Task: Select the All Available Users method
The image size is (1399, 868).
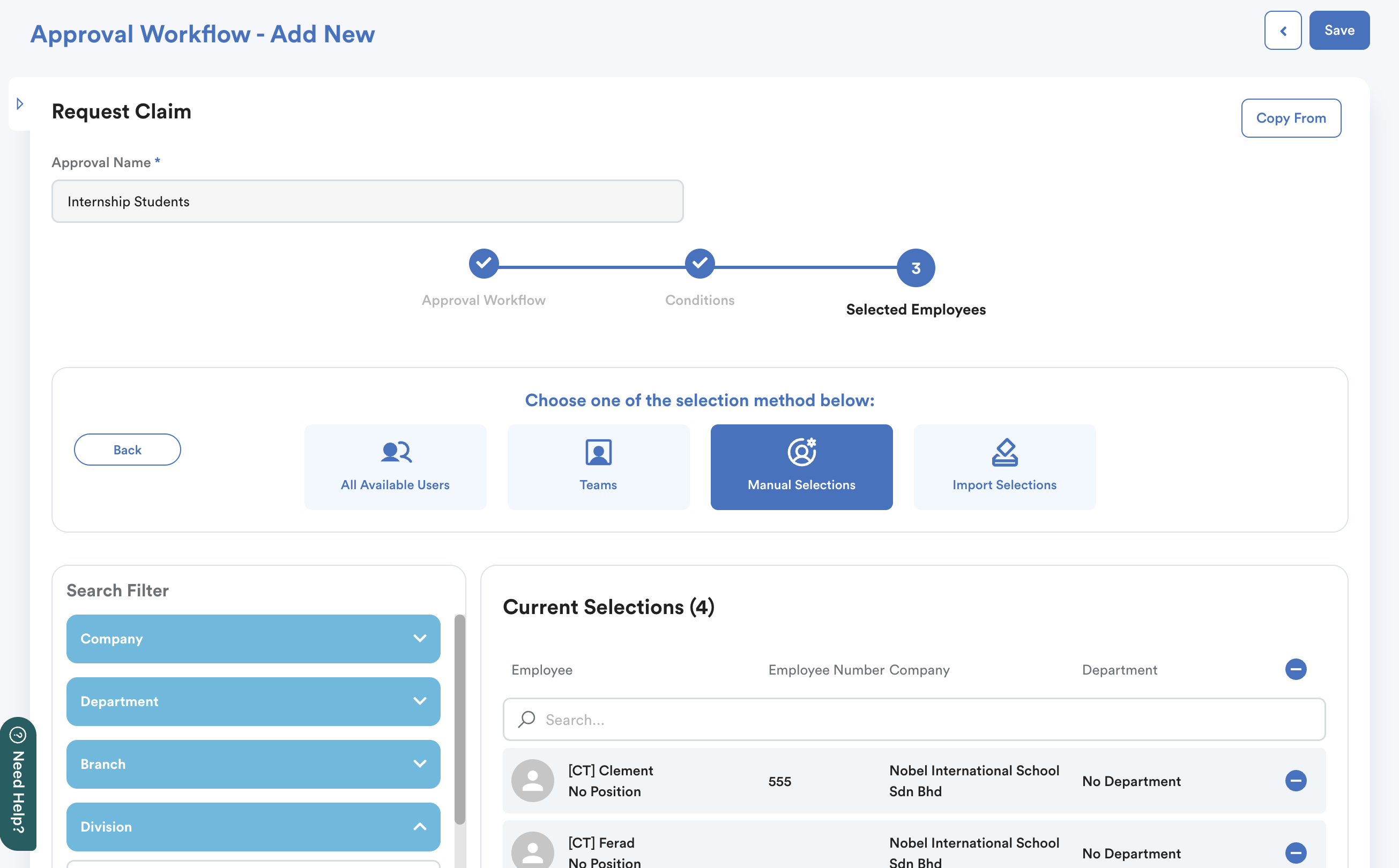Action: pos(395,467)
